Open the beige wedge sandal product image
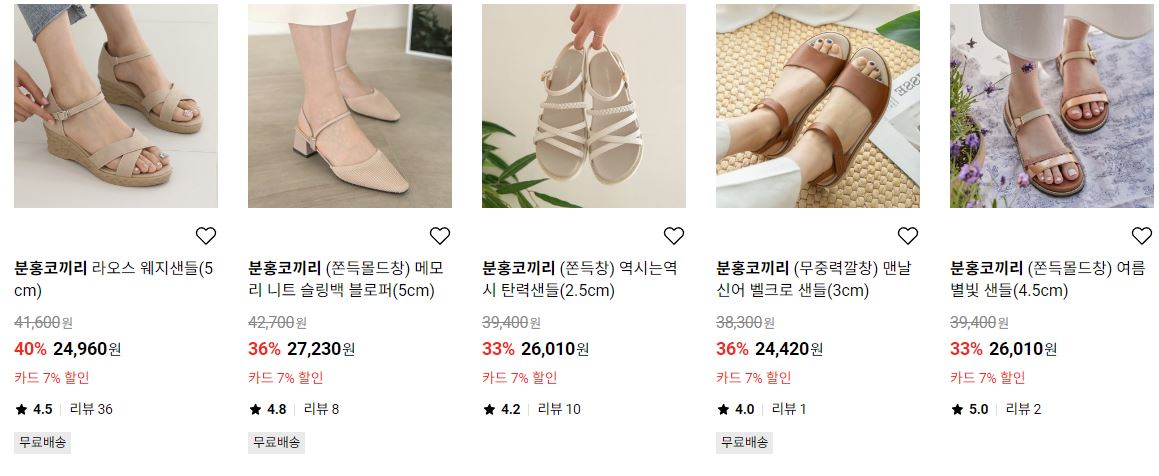Viewport: 1159px width, 476px height. pyautogui.click(x=116, y=106)
